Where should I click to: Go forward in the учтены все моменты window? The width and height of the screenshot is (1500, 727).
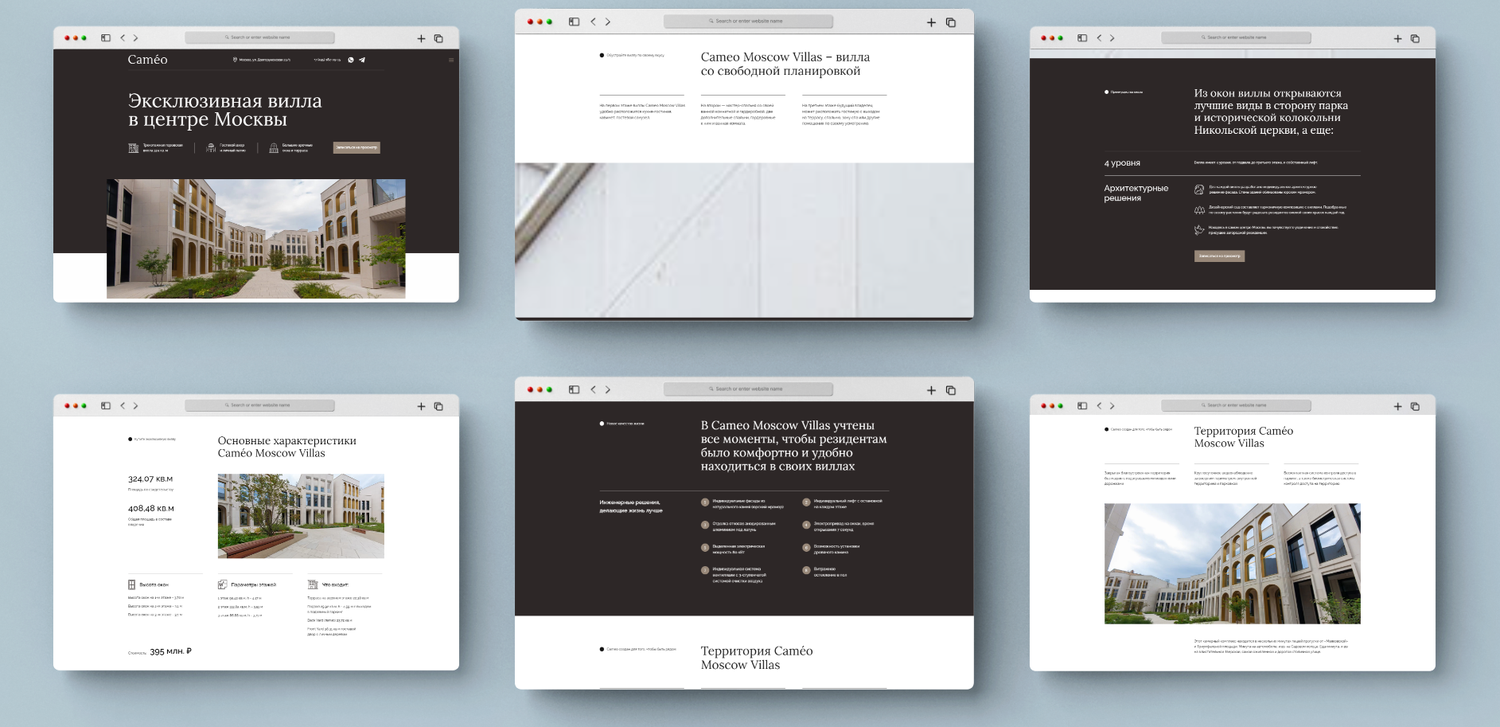tap(607, 389)
